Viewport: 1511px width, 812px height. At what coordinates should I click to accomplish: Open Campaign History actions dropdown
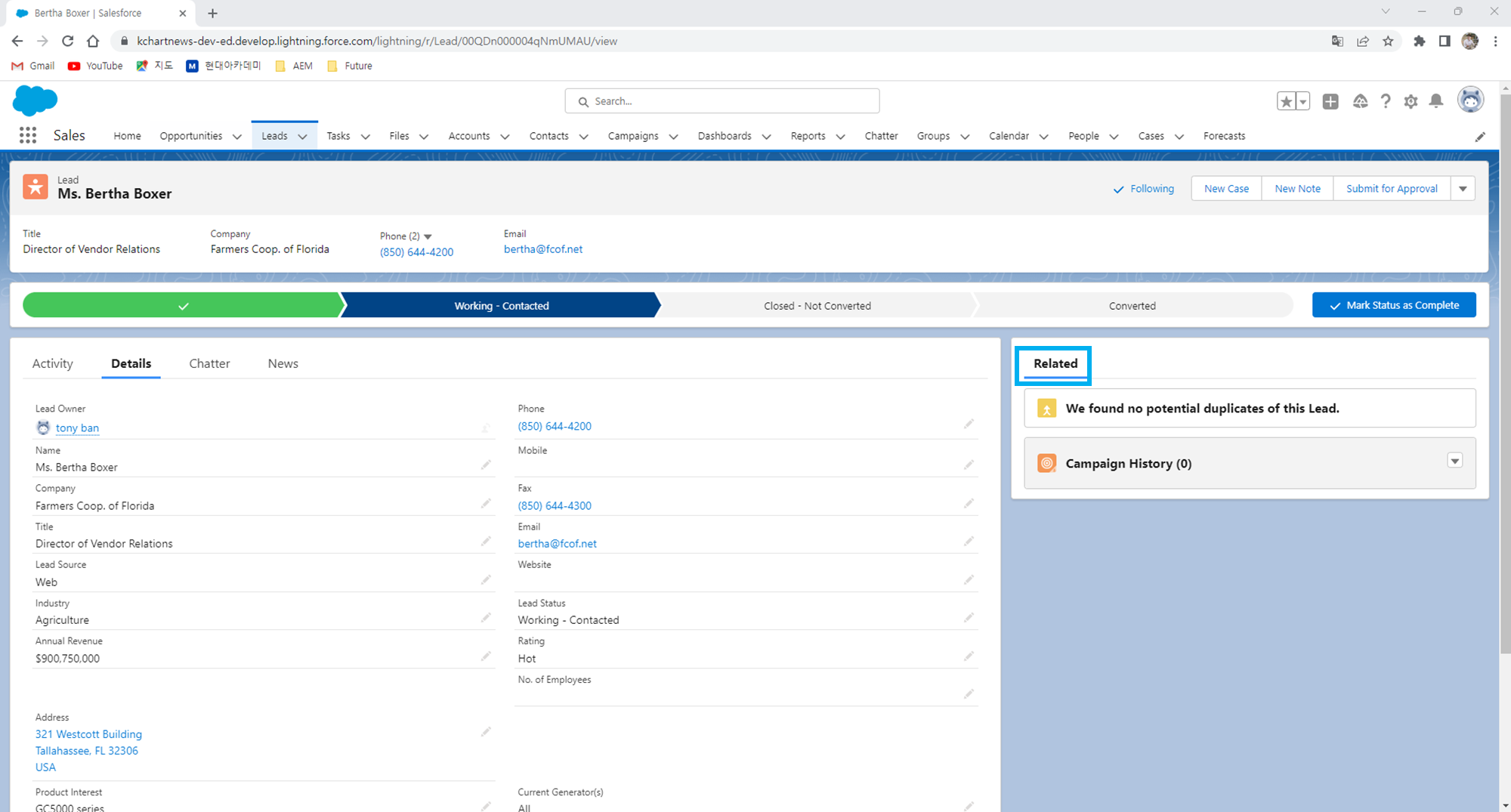tap(1455, 461)
